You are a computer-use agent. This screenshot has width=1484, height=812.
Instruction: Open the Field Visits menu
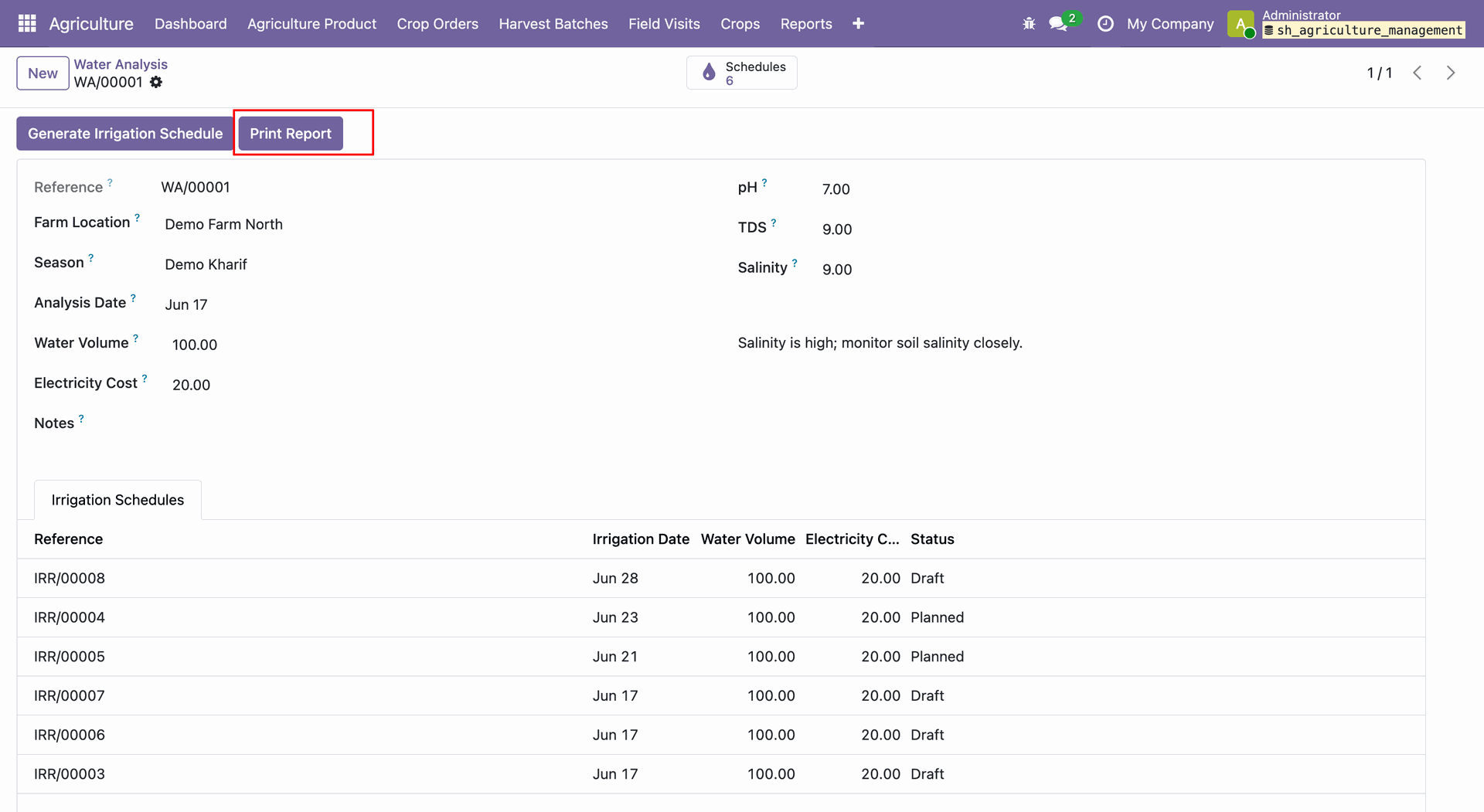pyautogui.click(x=664, y=24)
